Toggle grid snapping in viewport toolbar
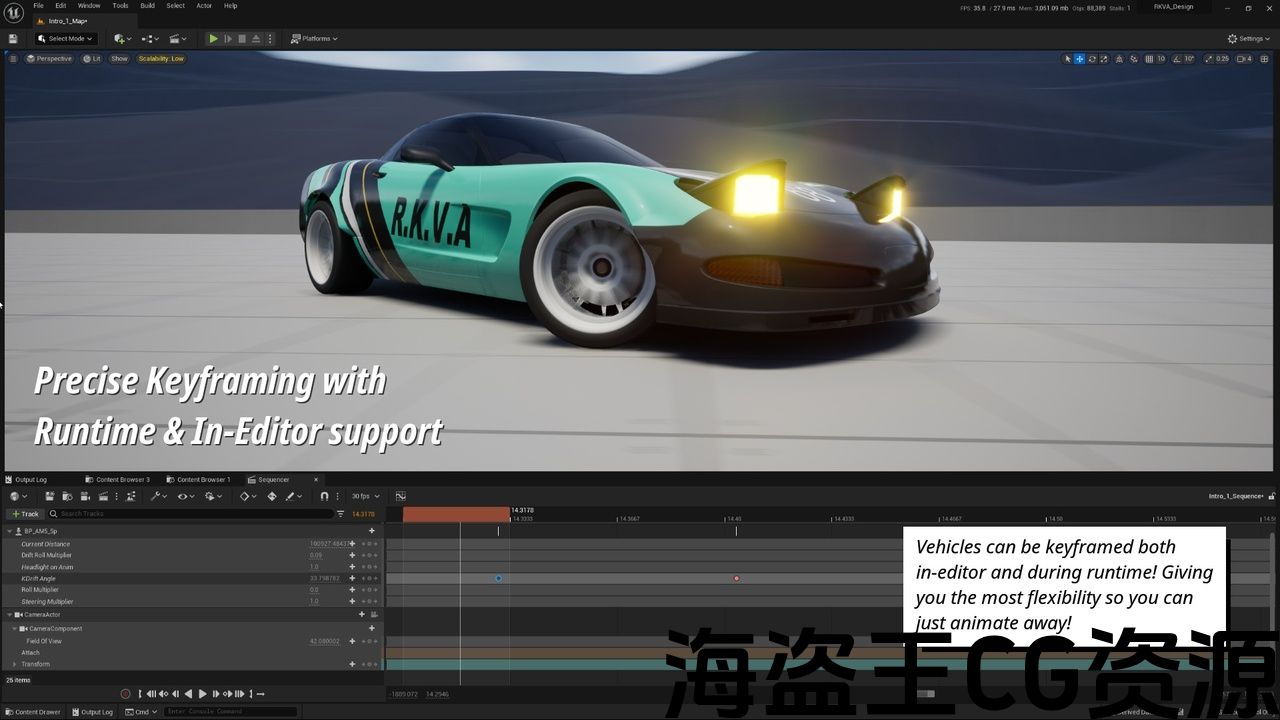The width and height of the screenshot is (1280, 720). click(1149, 59)
